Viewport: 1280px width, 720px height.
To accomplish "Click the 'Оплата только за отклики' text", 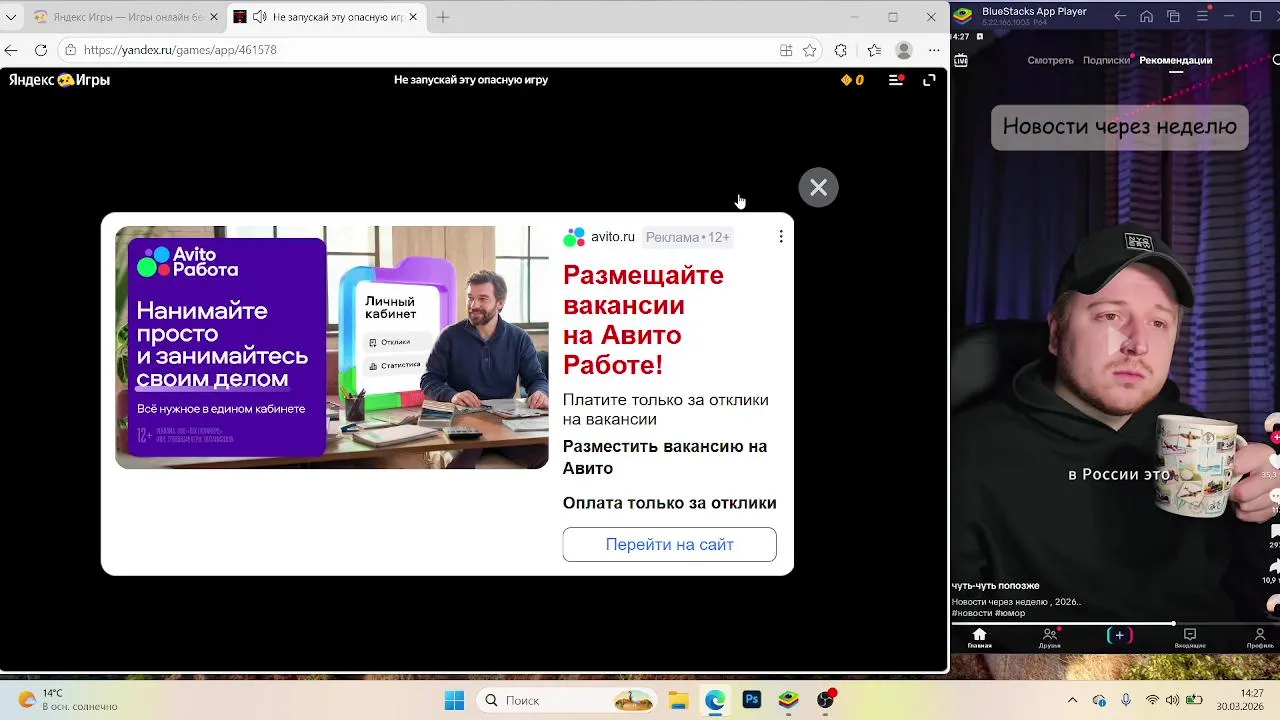I will [x=669, y=503].
